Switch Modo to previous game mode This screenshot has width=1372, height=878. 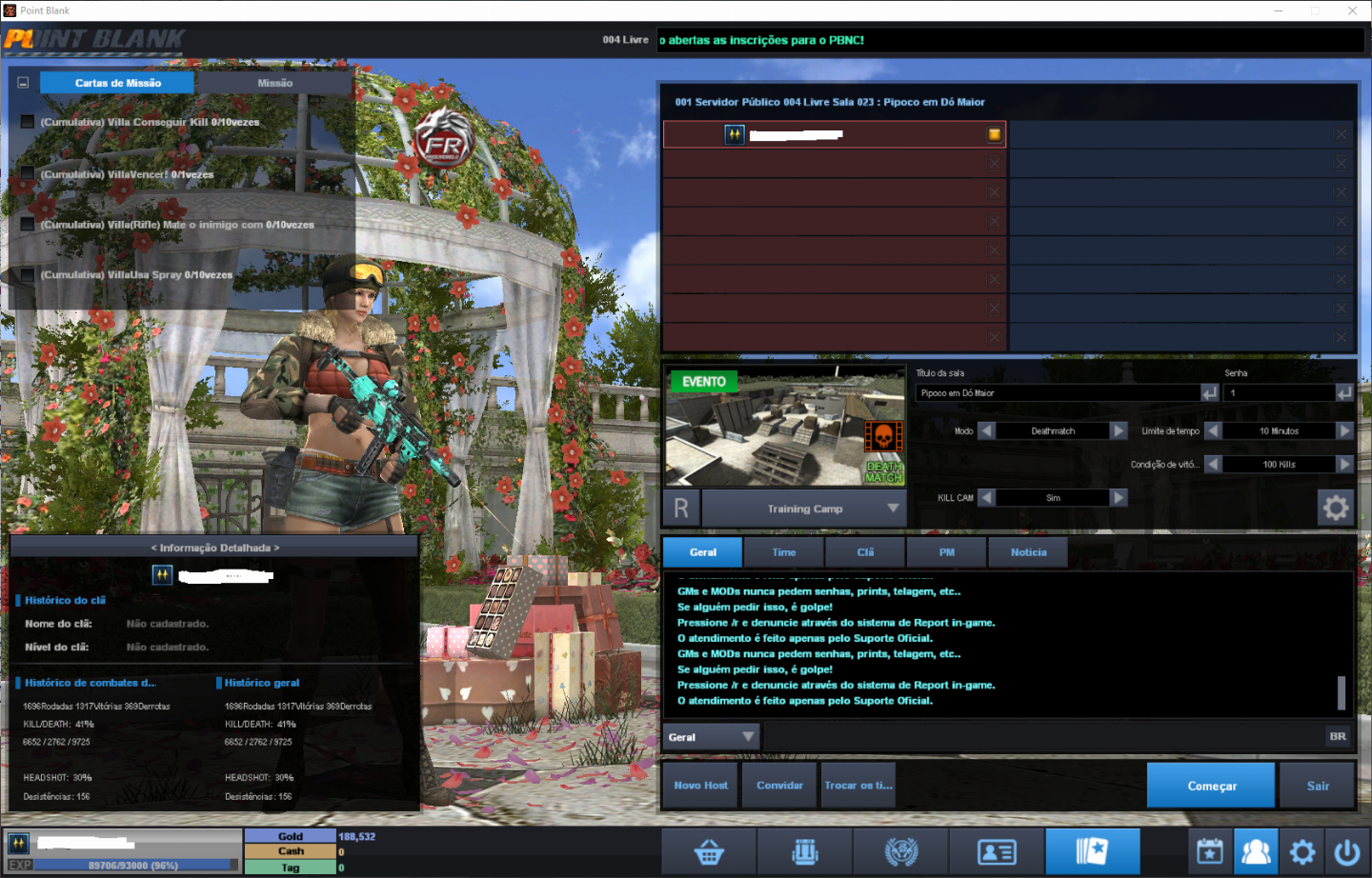coord(987,430)
